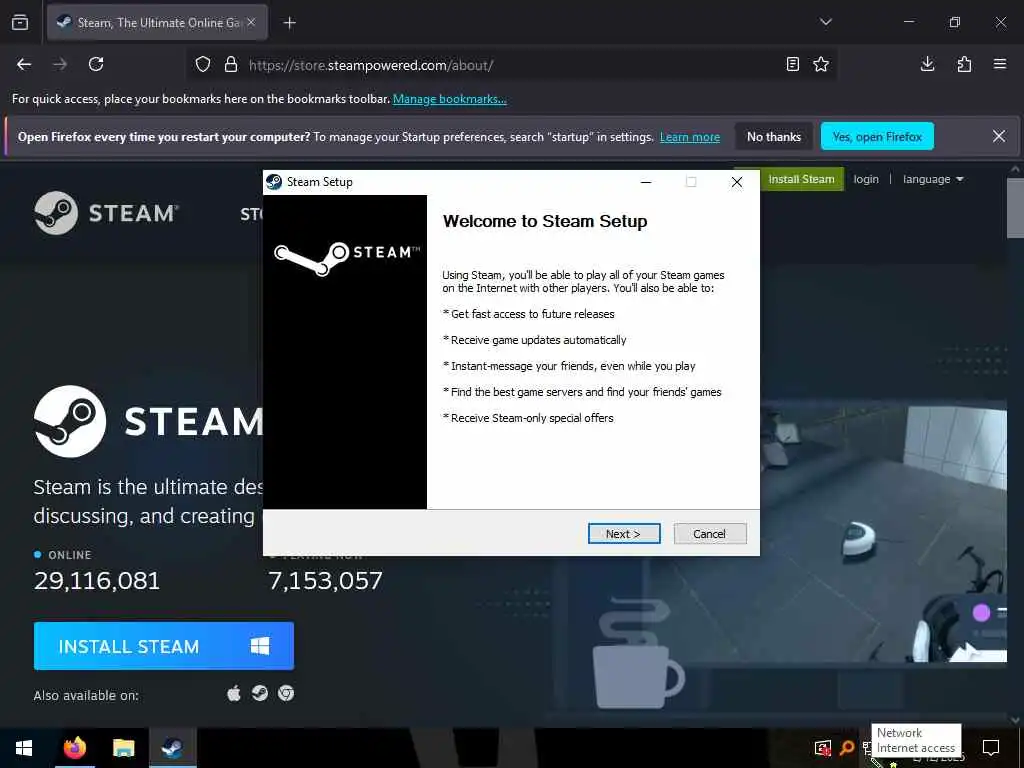Click Learn more link in notification
The image size is (1024, 768).
pos(690,137)
